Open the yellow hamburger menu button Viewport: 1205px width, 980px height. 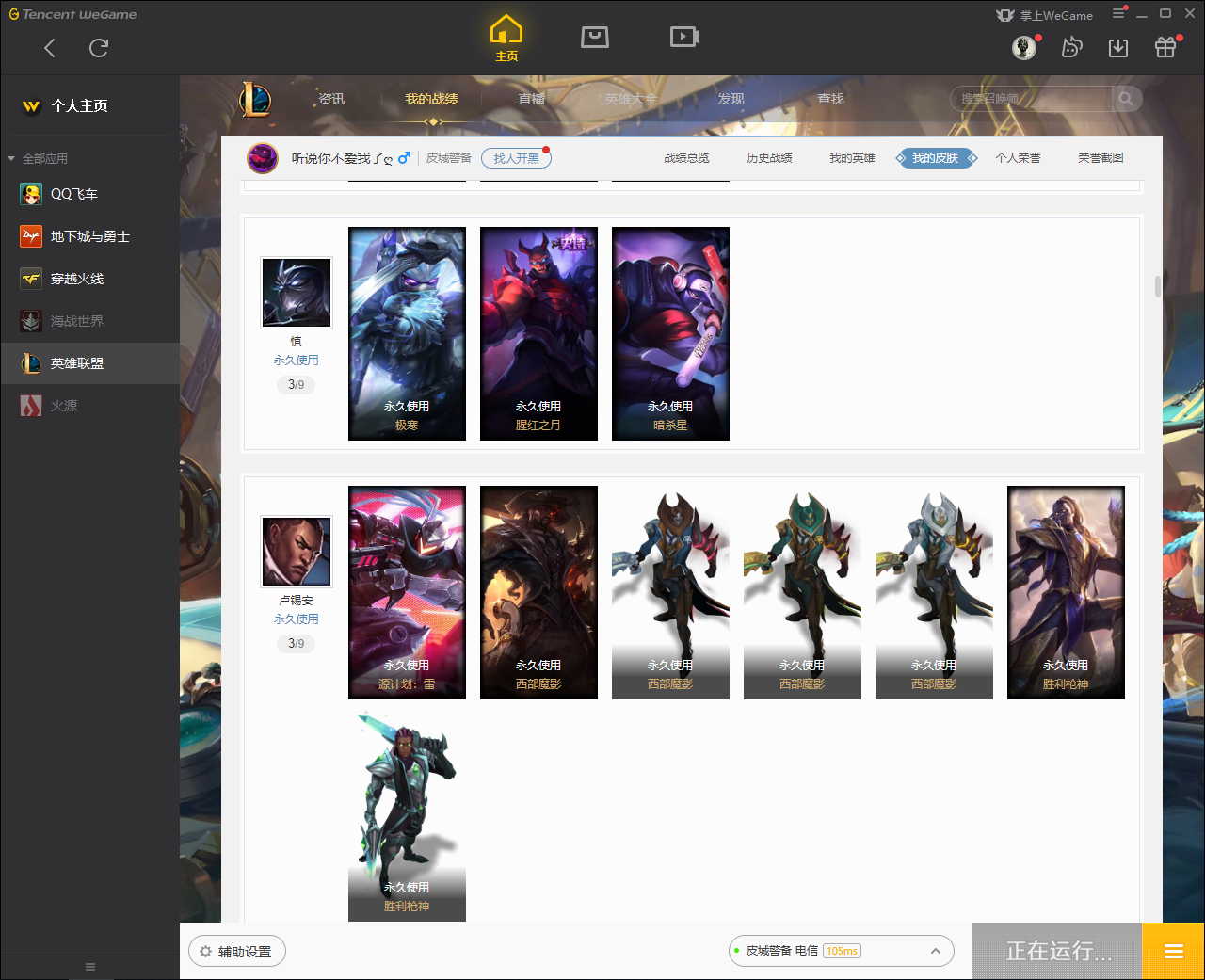click(x=1173, y=951)
